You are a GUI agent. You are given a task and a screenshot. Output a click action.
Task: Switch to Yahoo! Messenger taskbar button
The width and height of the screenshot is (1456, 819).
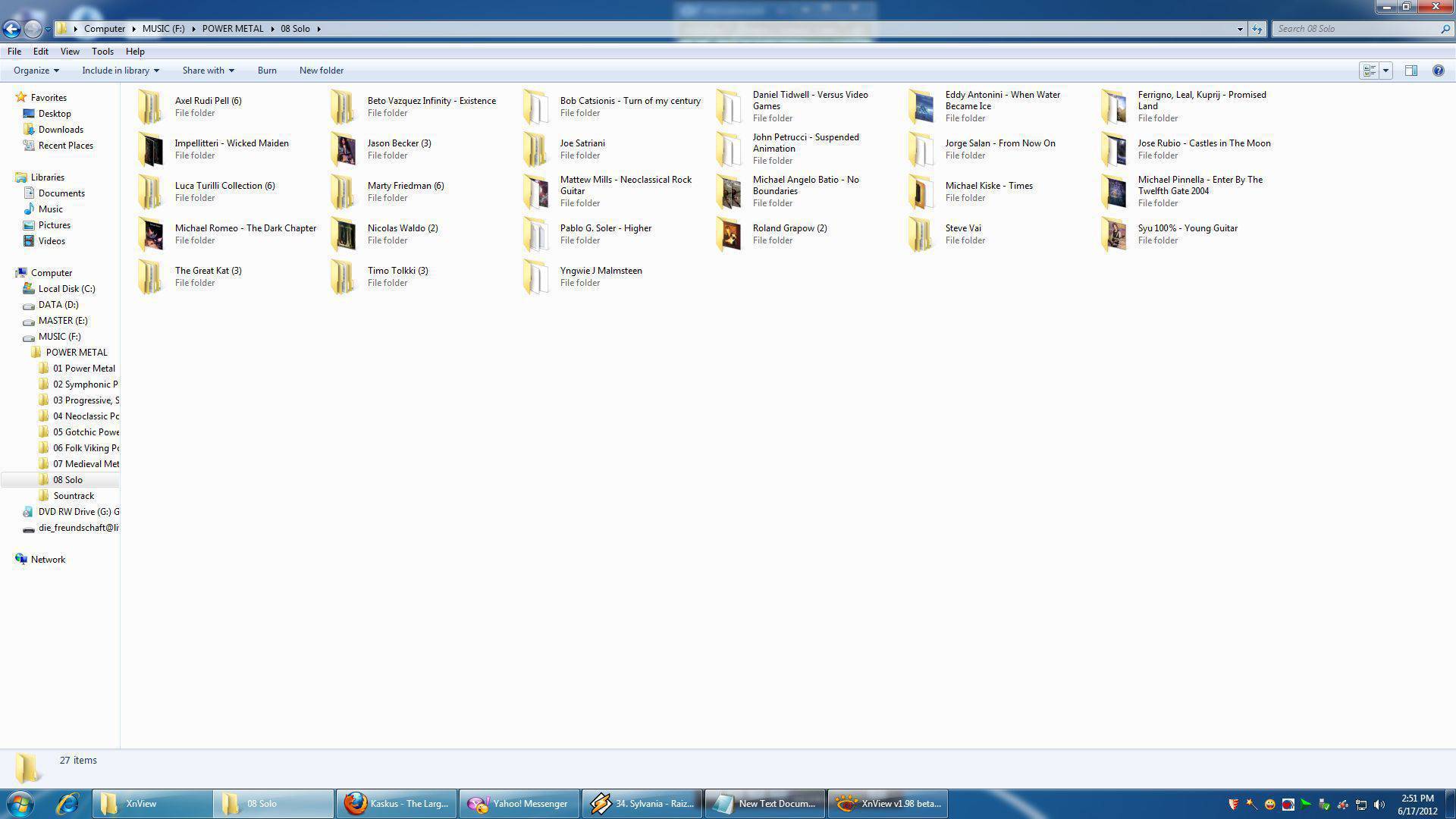tap(519, 804)
